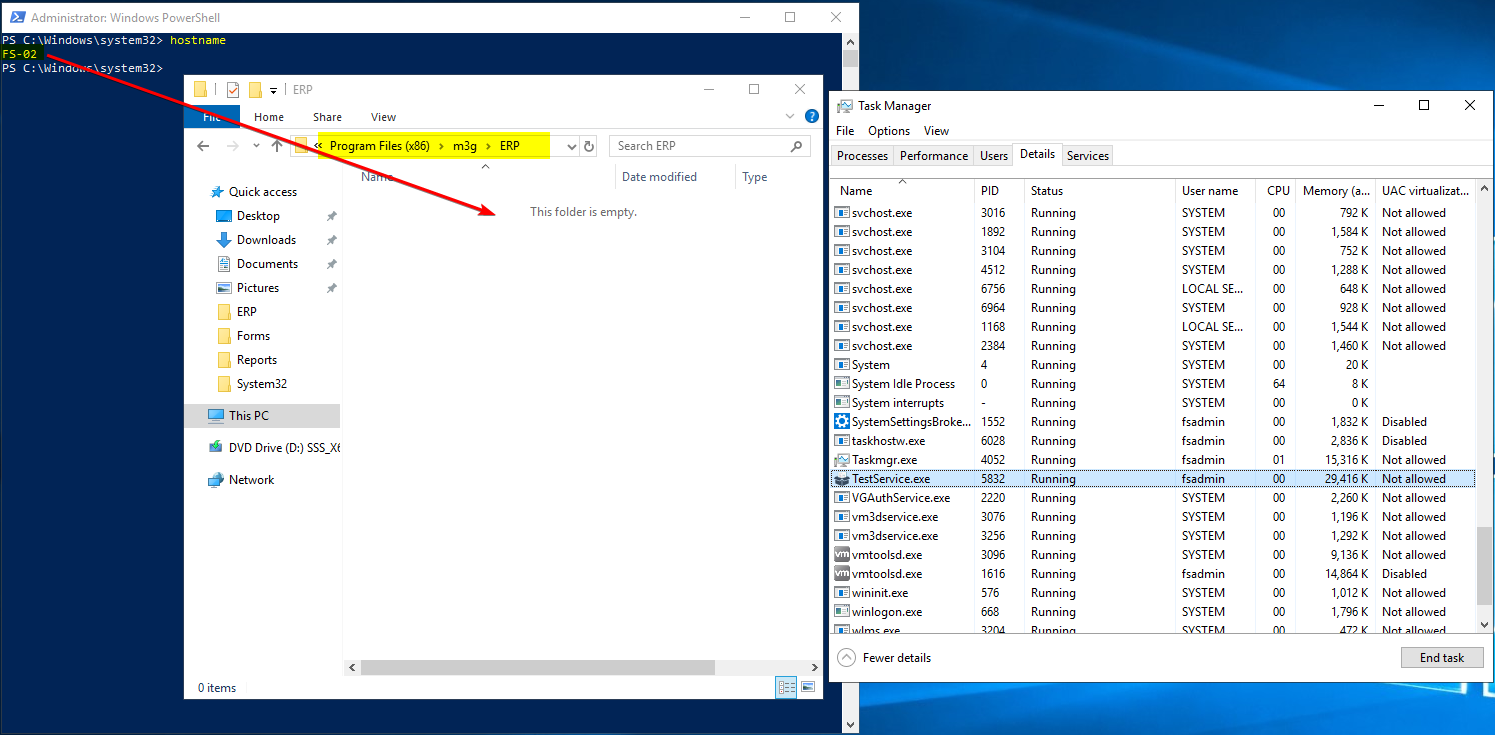Select the Reports folder in sidebar
Viewport: 1495px width, 735px height.
pyautogui.click(x=257, y=360)
